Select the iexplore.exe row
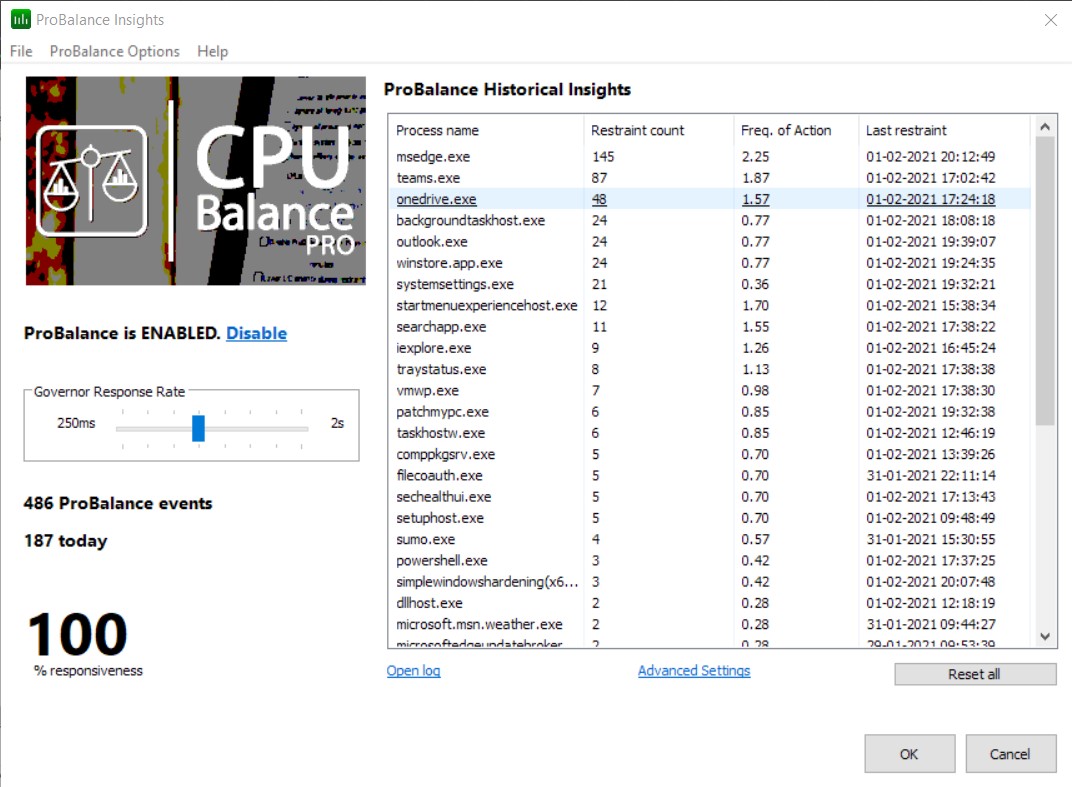Image resolution: width=1072 pixels, height=787 pixels. pyautogui.click(x=710, y=348)
